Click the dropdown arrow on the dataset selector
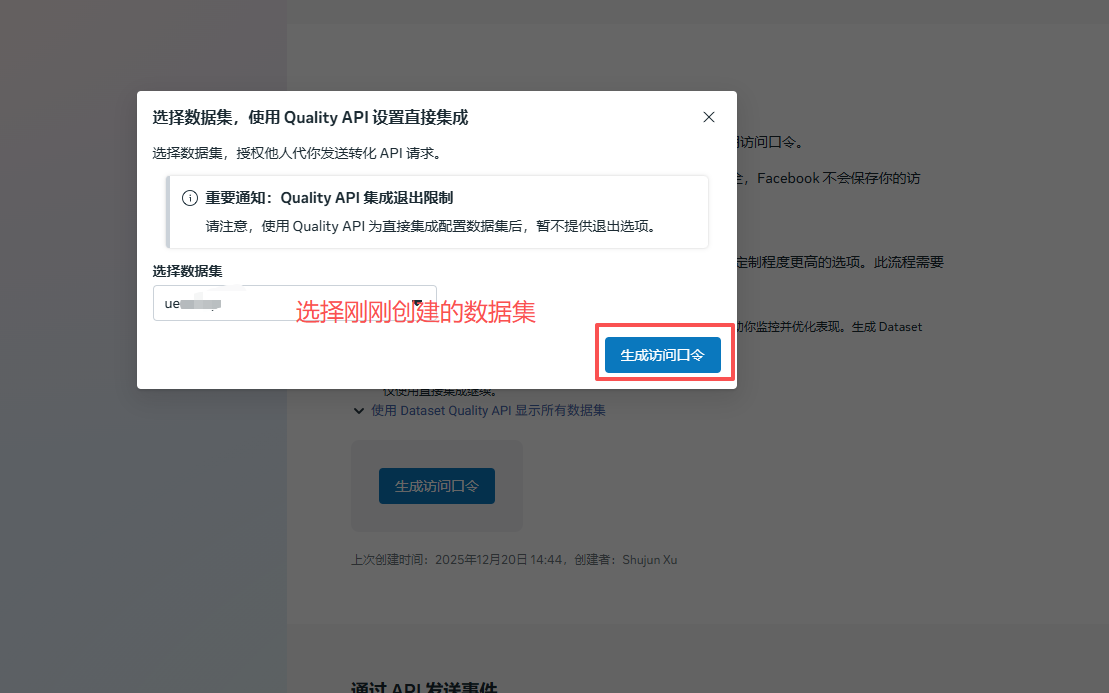Image resolution: width=1109 pixels, height=693 pixels. (x=417, y=303)
